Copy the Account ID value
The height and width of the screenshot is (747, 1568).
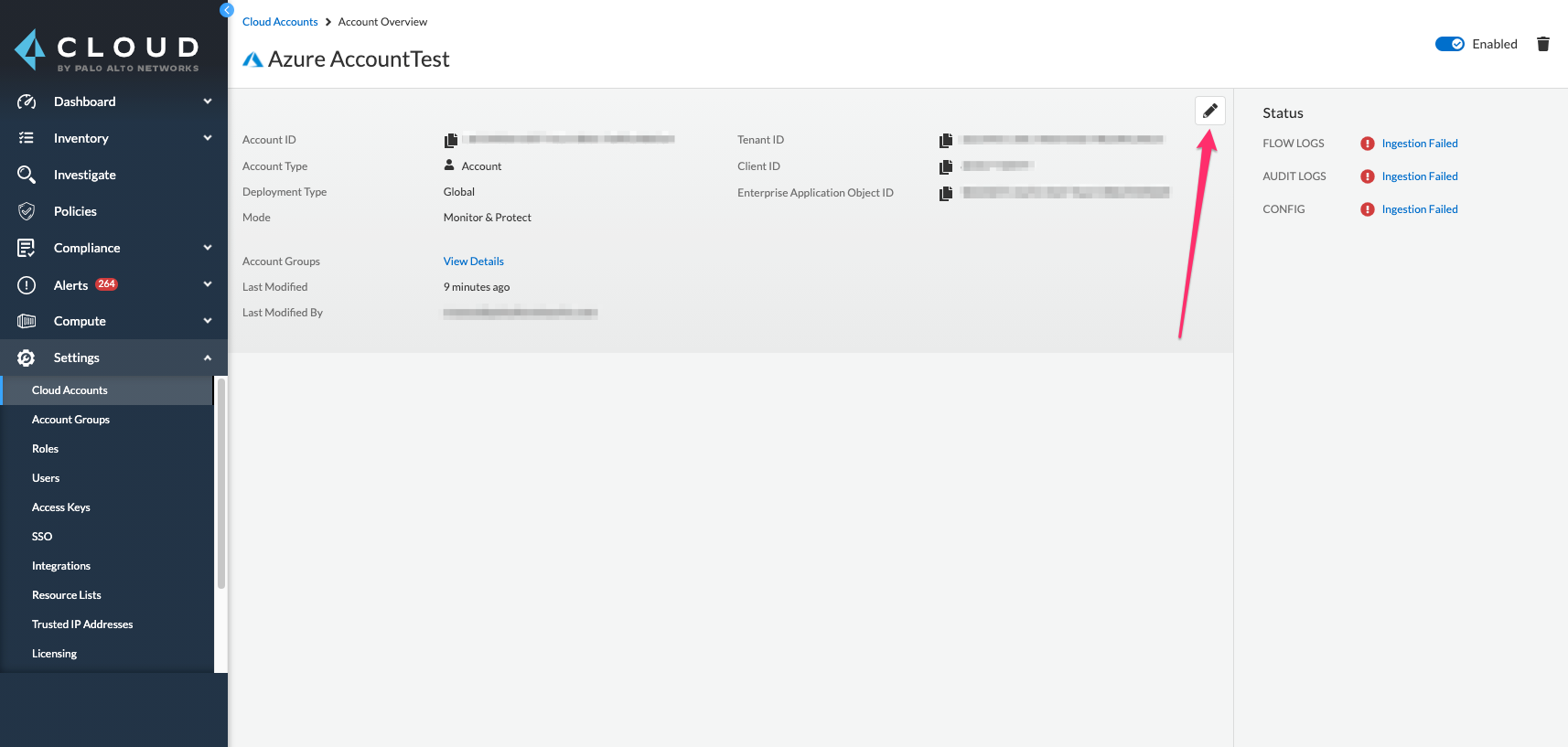pyautogui.click(x=451, y=140)
